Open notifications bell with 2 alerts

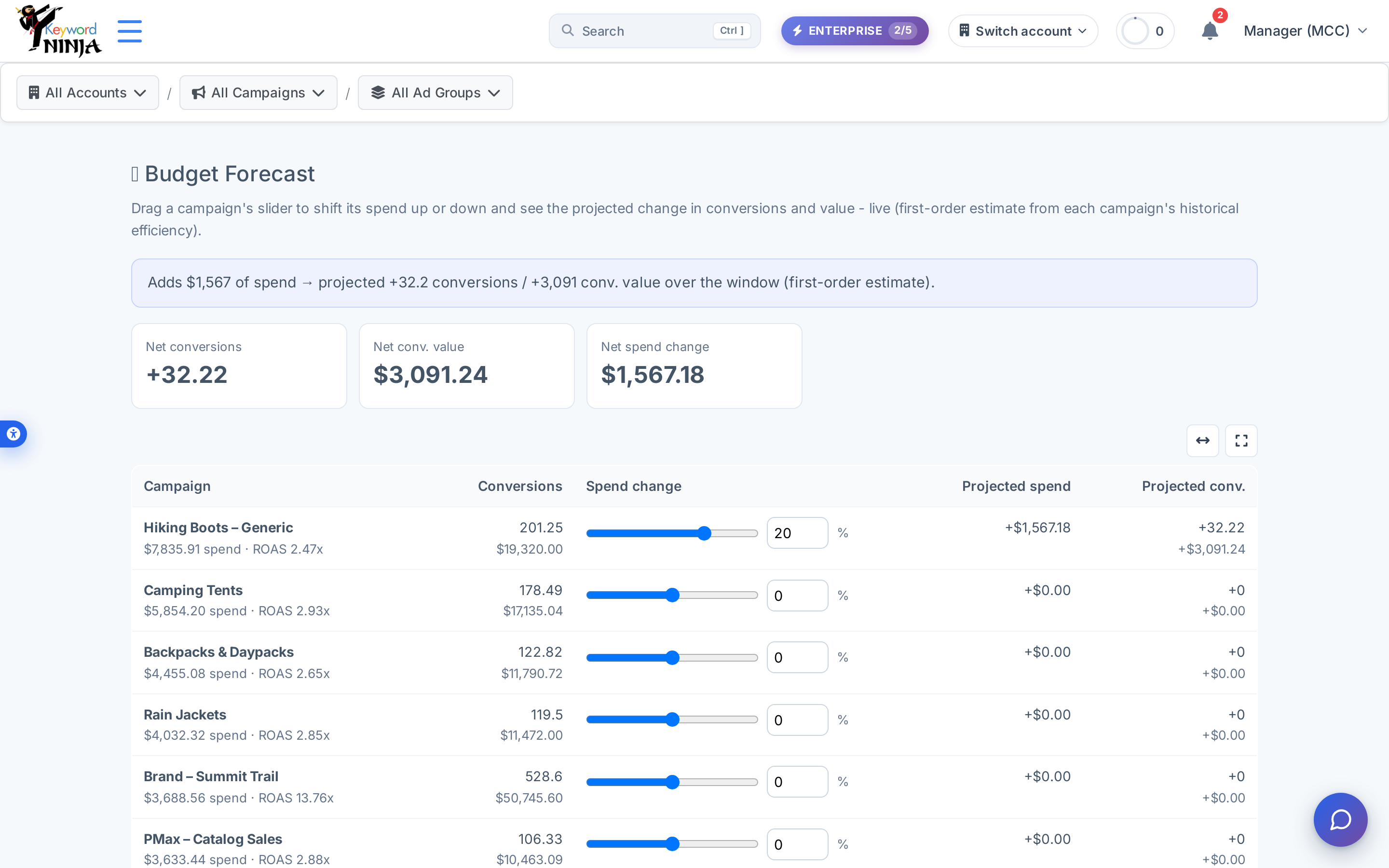click(x=1210, y=31)
